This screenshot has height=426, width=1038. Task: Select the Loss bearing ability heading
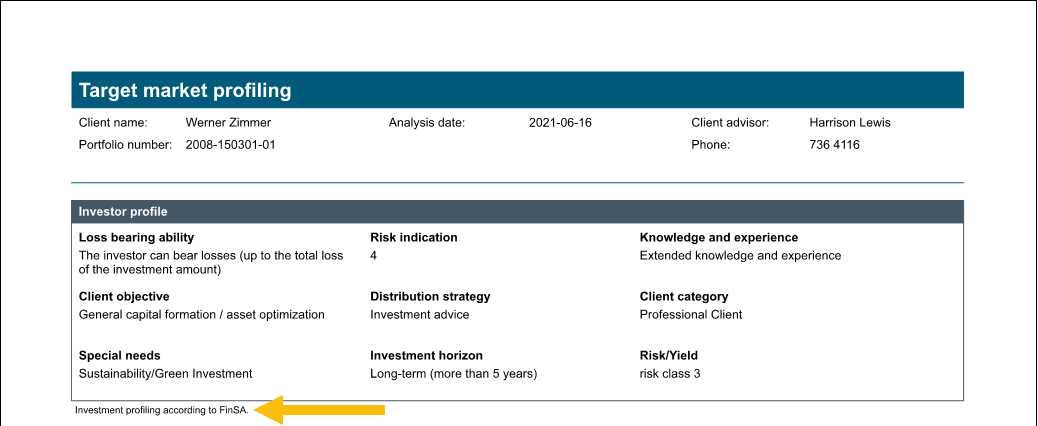136,238
